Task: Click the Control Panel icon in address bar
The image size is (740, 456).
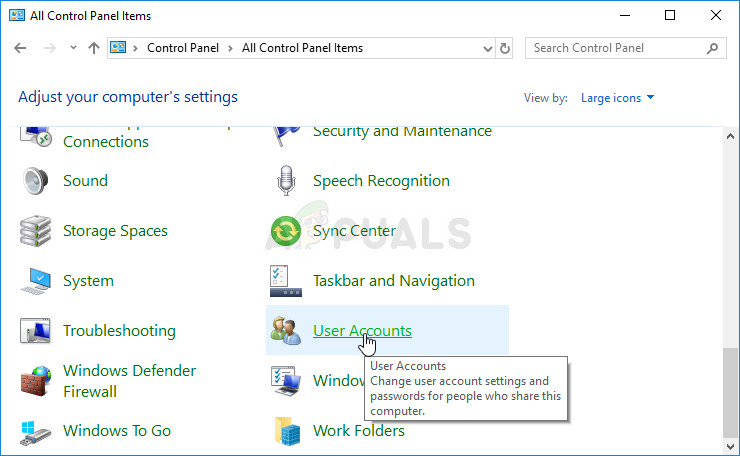Action: (x=118, y=48)
